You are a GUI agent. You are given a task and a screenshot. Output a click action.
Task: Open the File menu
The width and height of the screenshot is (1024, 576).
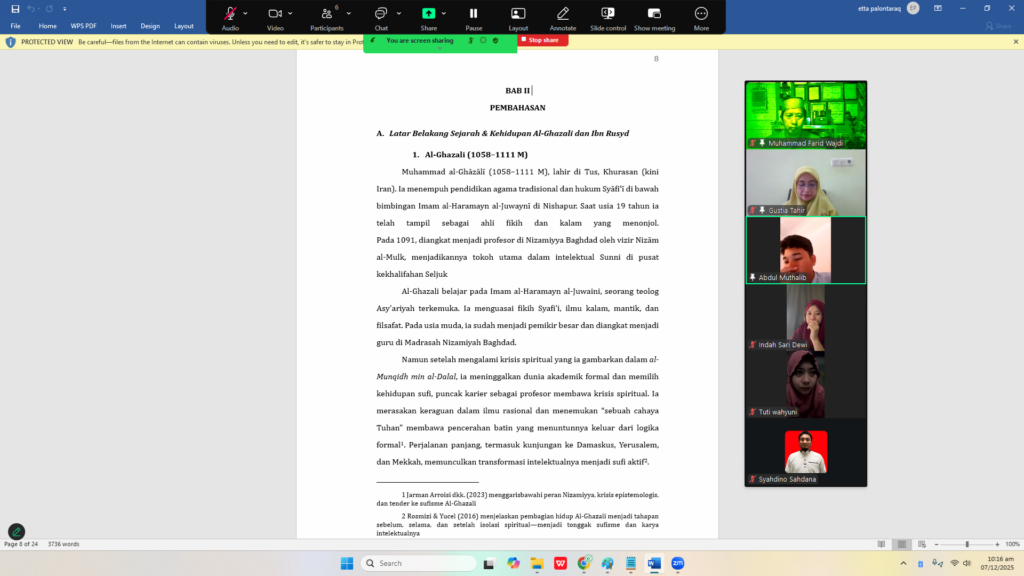[15, 26]
